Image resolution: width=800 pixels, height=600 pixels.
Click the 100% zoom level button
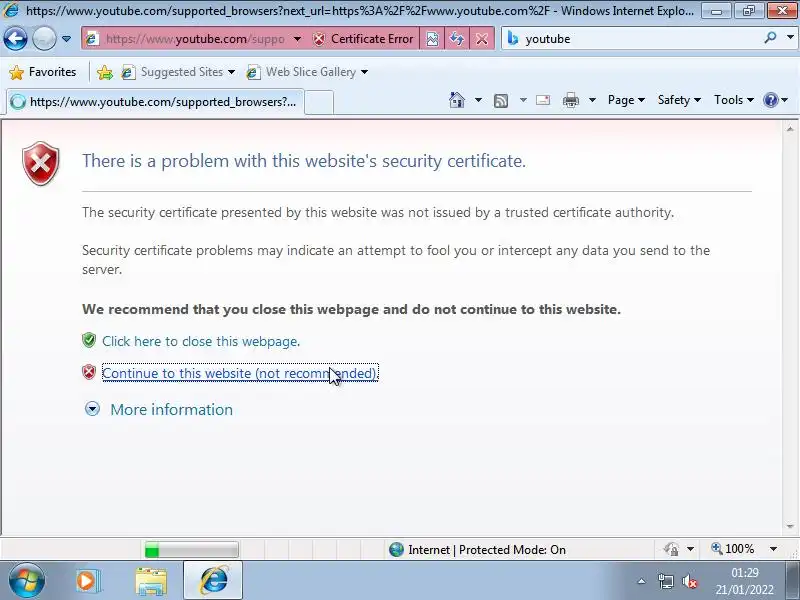pyautogui.click(x=733, y=549)
